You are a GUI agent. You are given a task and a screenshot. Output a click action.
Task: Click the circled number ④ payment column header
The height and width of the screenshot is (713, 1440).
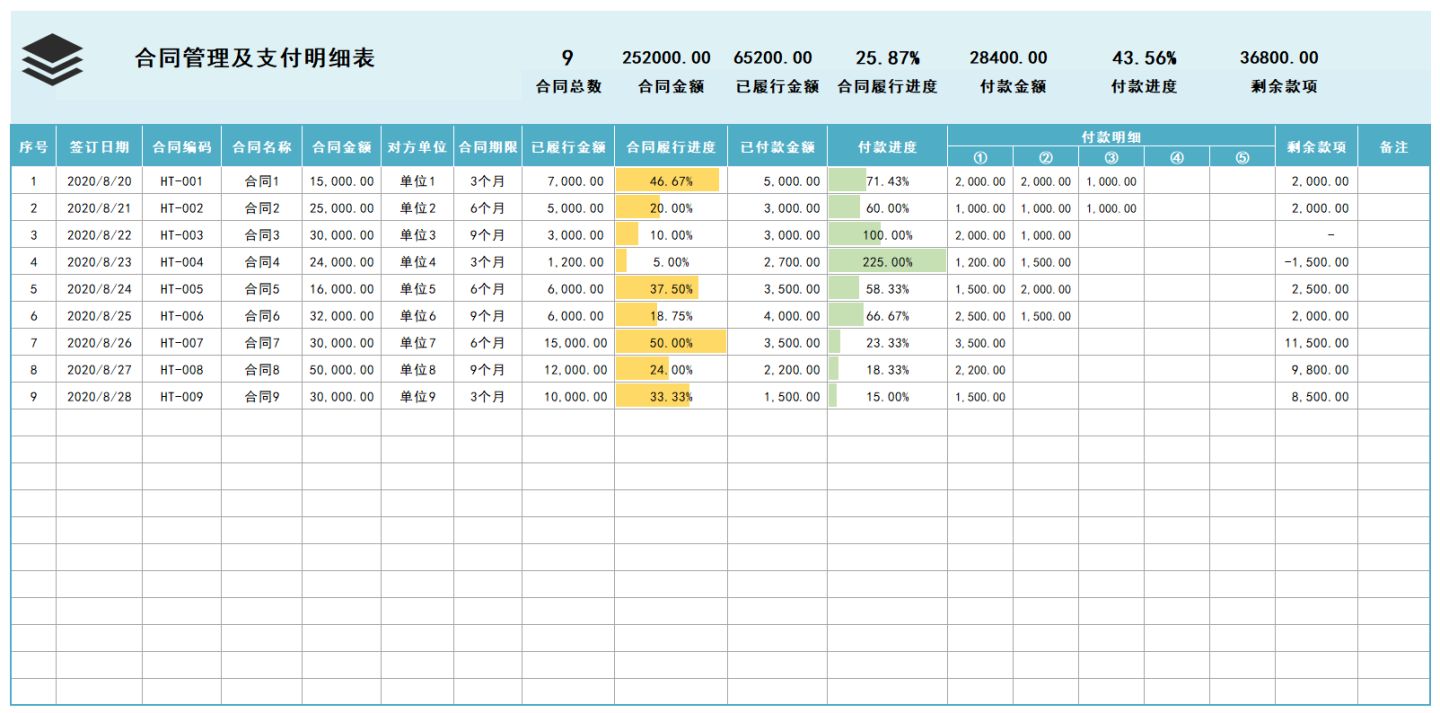pos(1176,157)
